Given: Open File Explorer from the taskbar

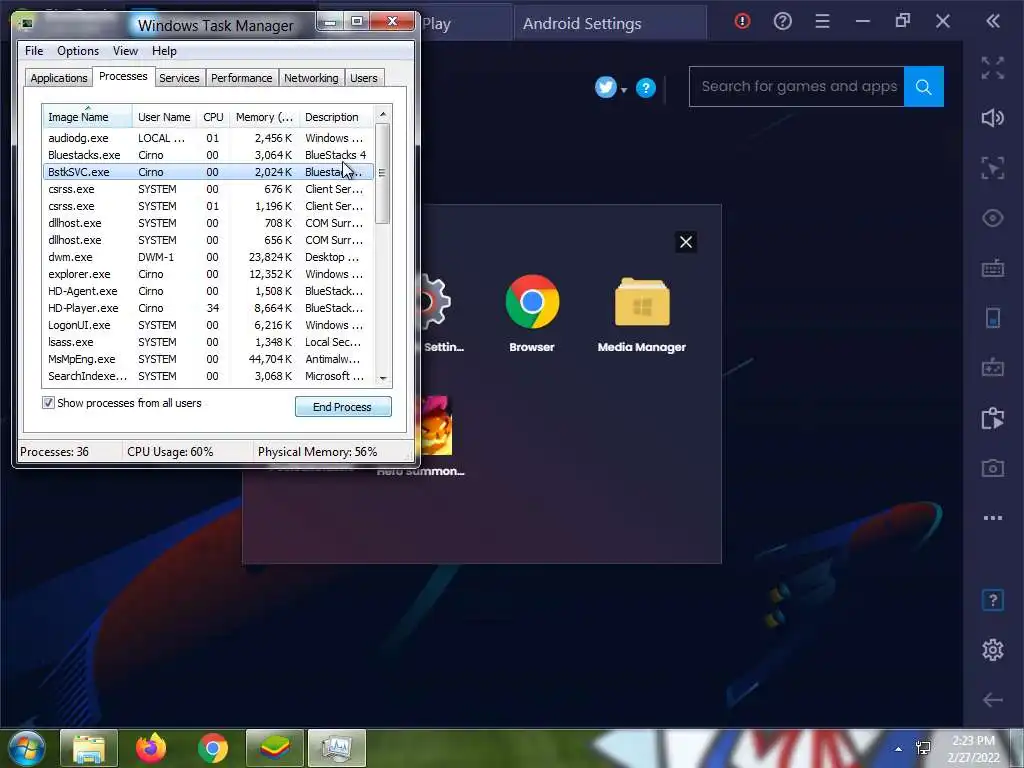Looking at the screenshot, I should (89, 748).
